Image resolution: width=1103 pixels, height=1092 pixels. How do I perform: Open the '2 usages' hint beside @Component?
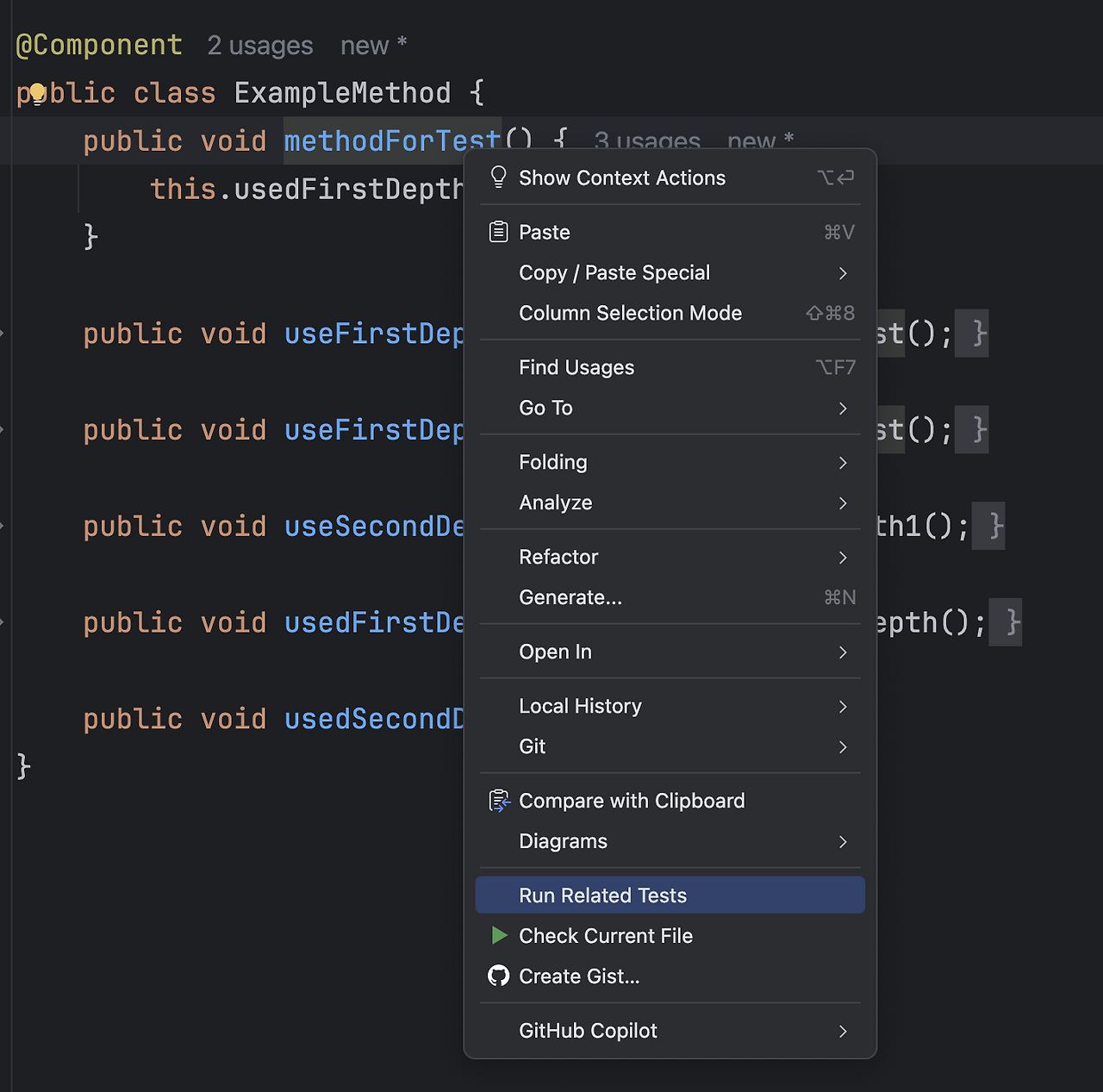(x=260, y=46)
